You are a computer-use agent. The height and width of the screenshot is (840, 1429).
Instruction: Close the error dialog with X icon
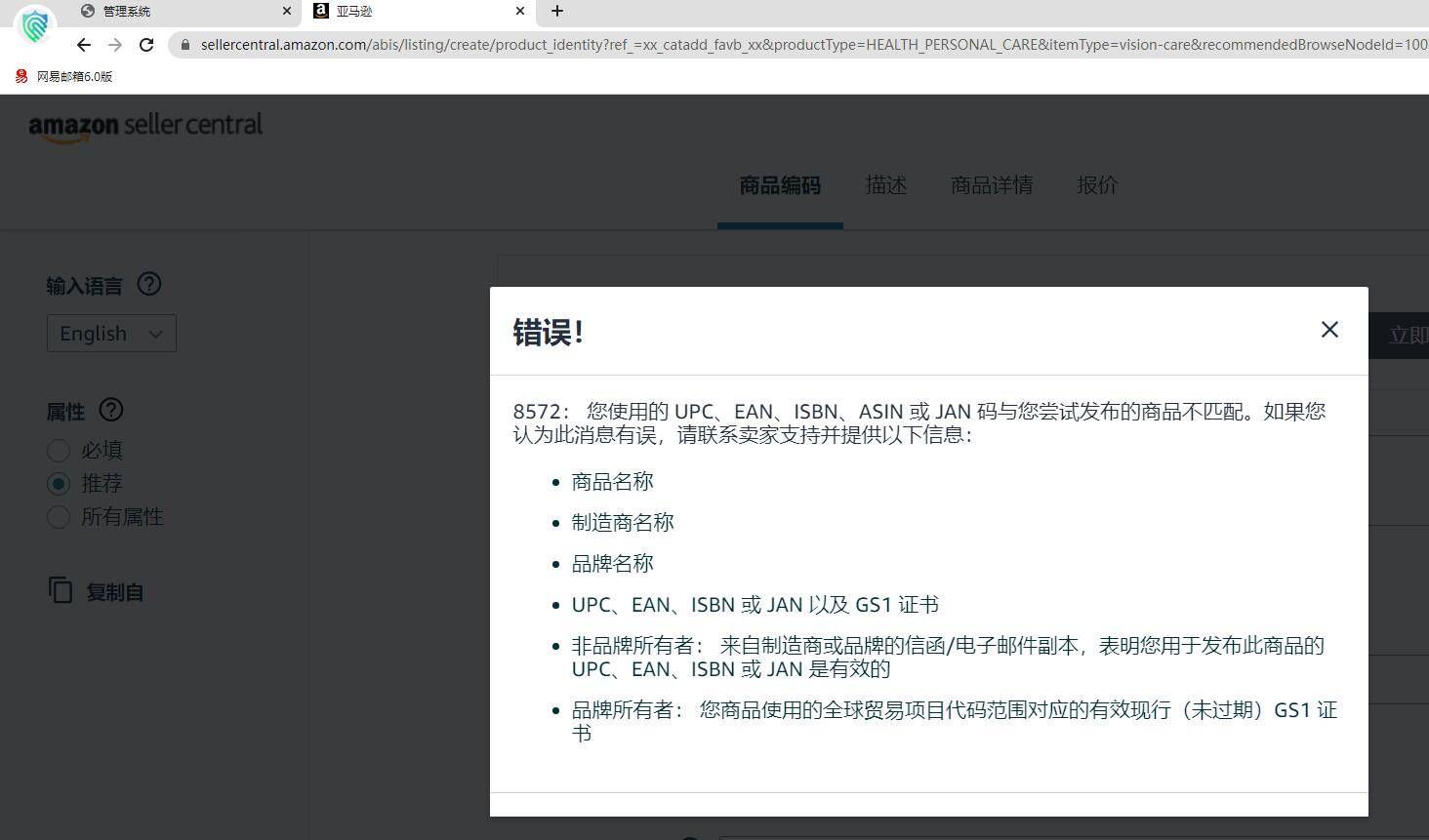coord(1329,330)
